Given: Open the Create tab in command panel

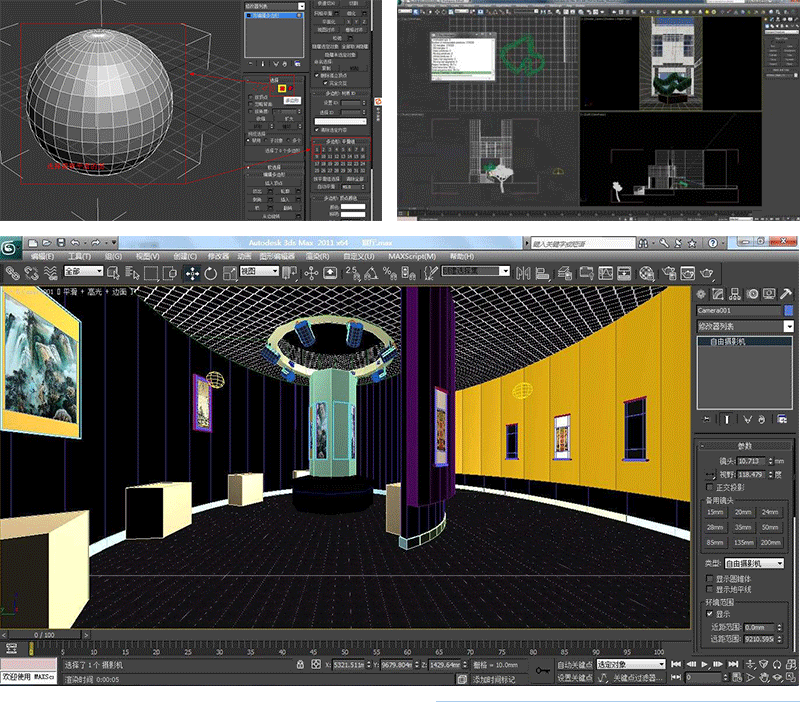Looking at the screenshot, I should click(x=701, y=293).
